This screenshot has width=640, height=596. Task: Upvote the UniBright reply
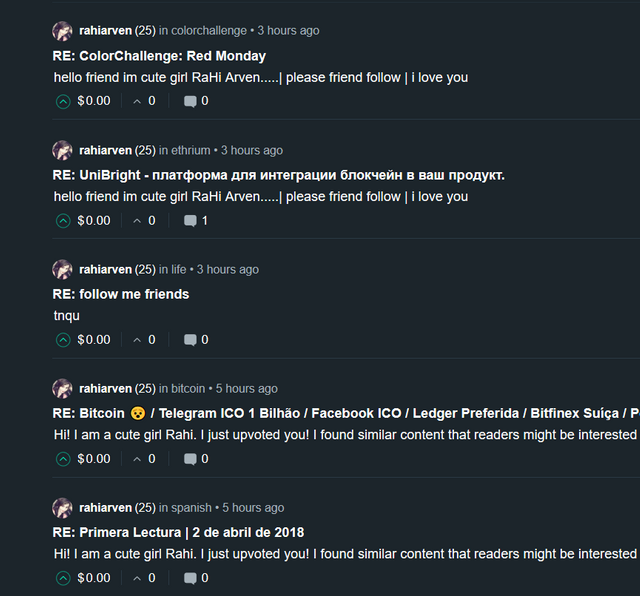[x=63, y=220]
